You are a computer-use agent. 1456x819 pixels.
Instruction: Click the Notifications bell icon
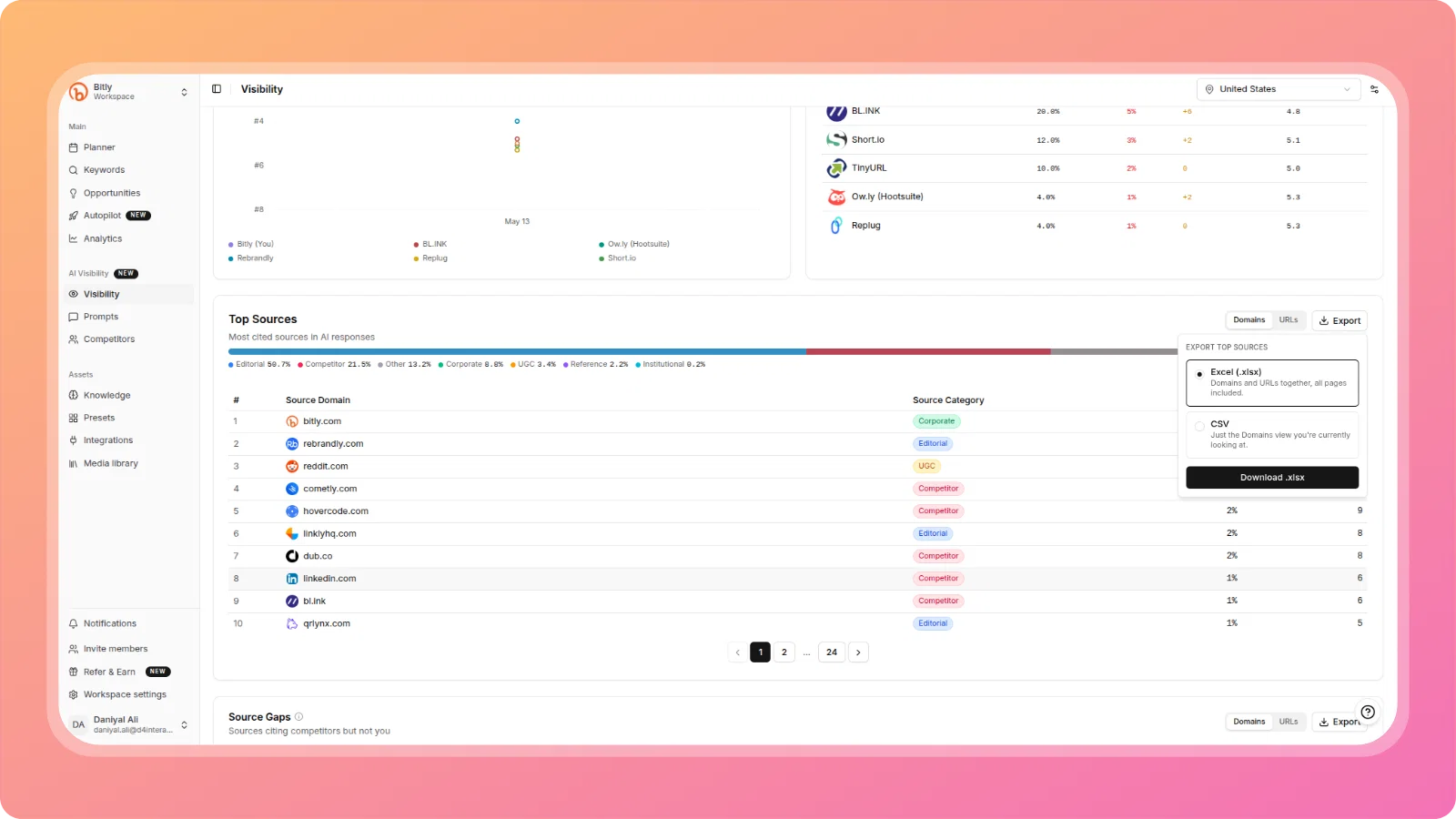point(74,623)
